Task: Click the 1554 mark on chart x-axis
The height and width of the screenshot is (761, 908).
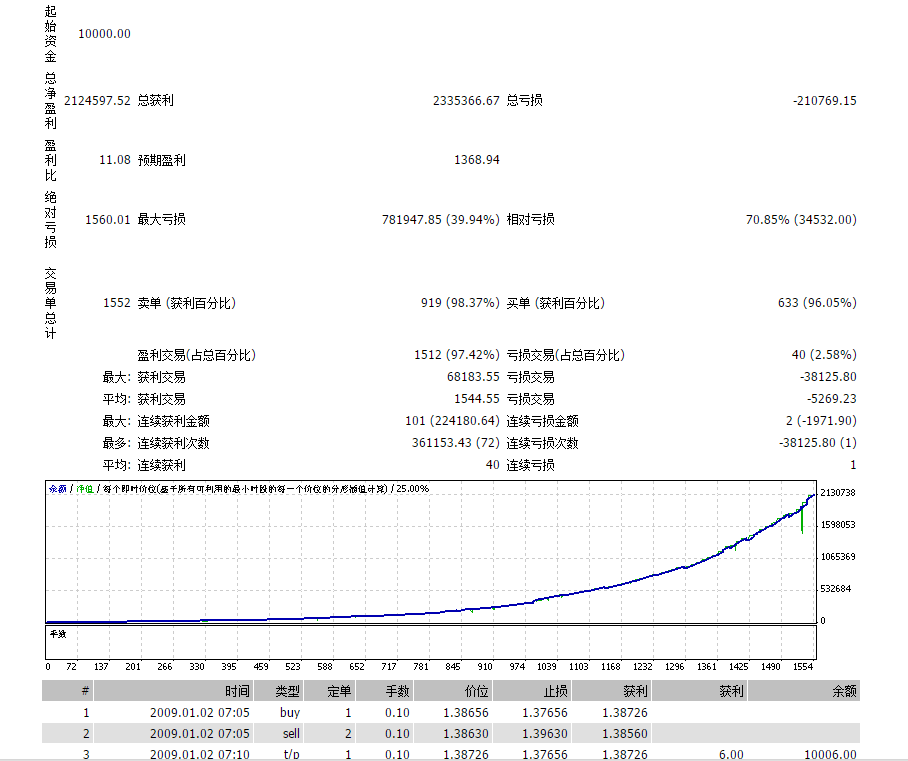Action: click(803, 666)
